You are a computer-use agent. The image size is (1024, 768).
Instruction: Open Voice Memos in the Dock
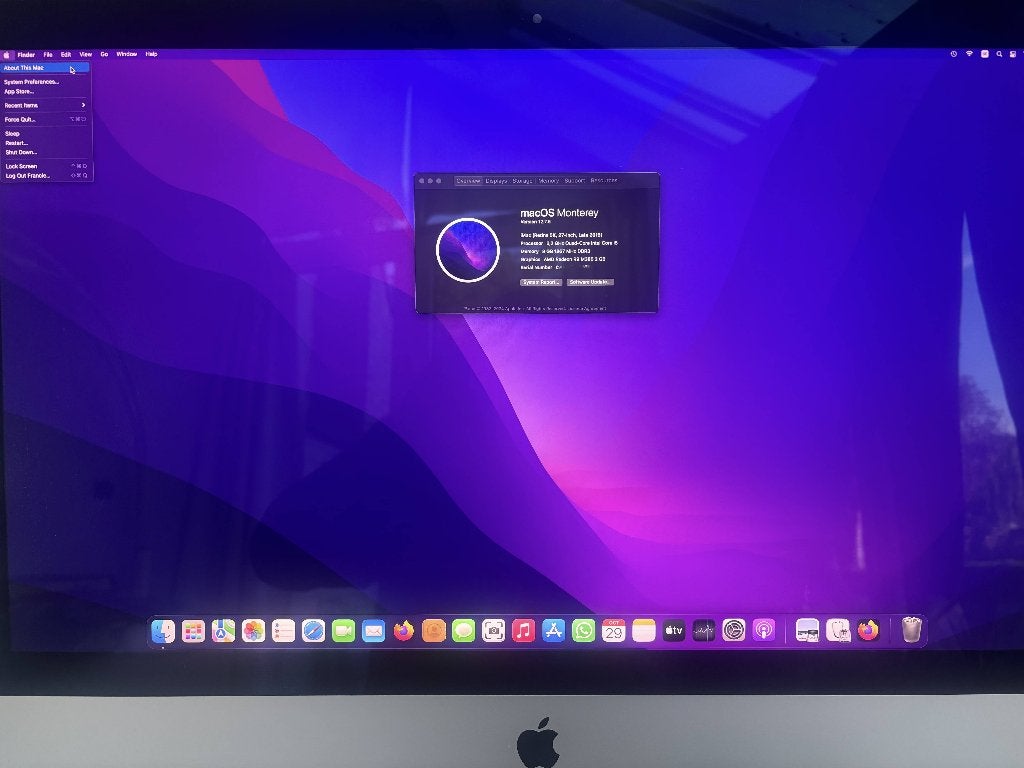click(x=704, y=631)
